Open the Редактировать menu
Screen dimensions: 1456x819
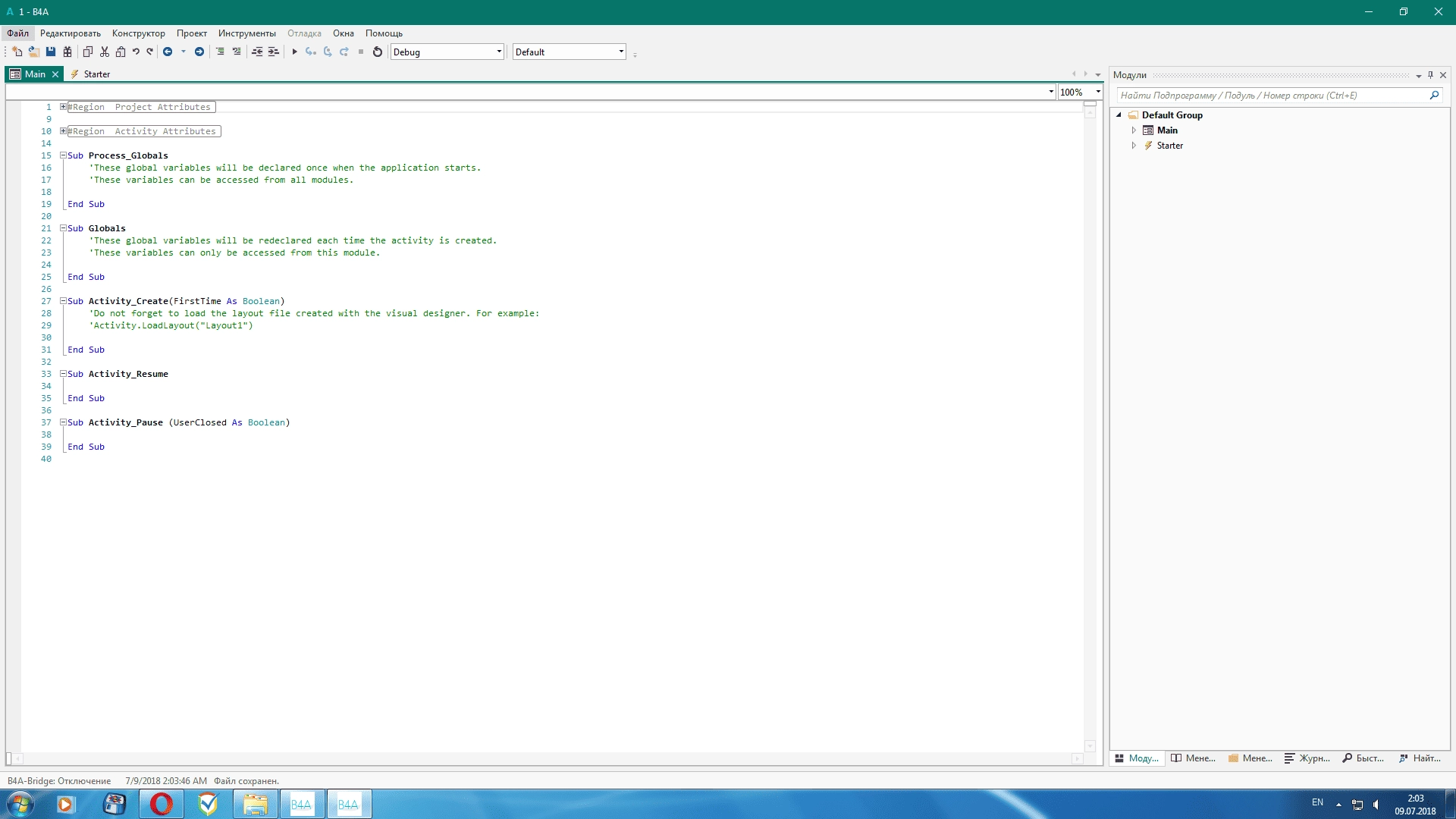(x=71, y=33)
